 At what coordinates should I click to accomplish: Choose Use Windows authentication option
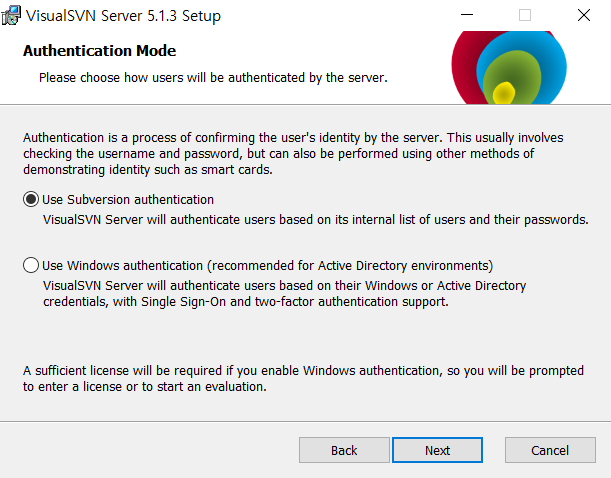[31, 265]
